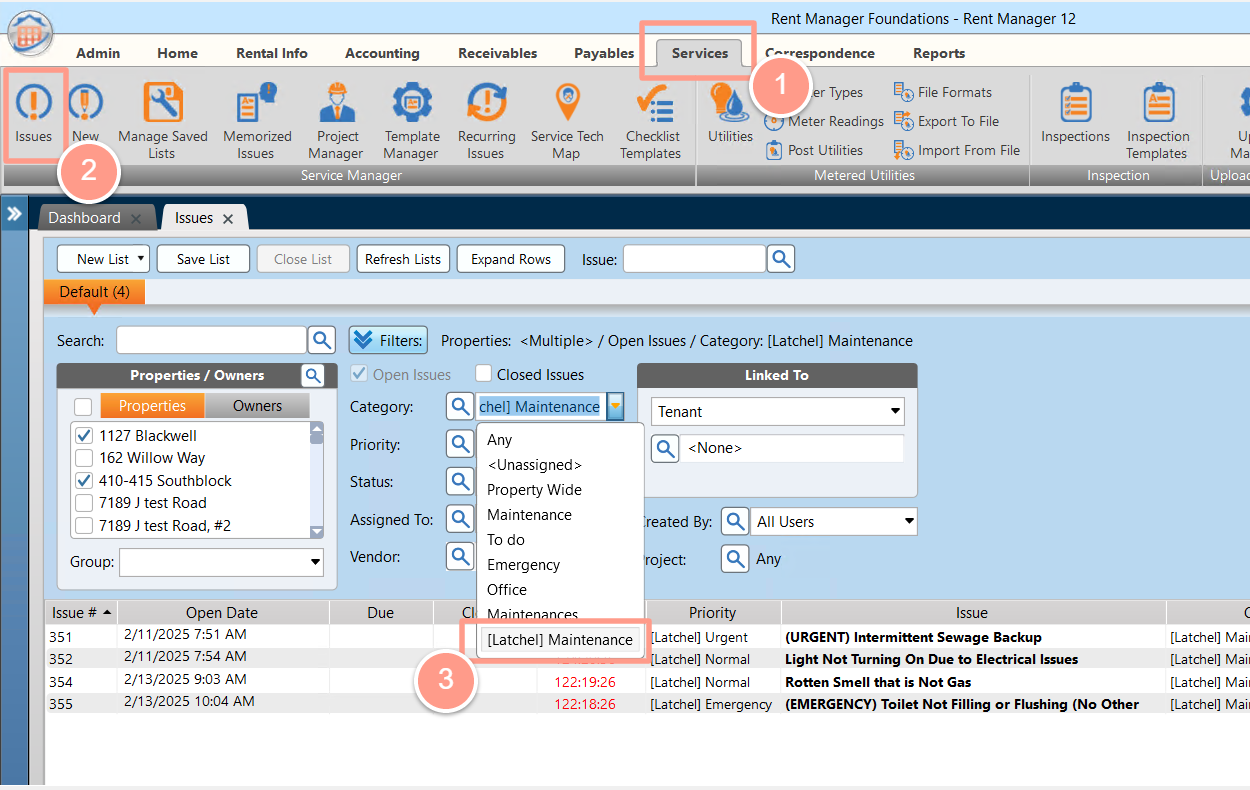Open the Template Manager
Screen dimensions: 1250x790
click(x=411, y=120)
